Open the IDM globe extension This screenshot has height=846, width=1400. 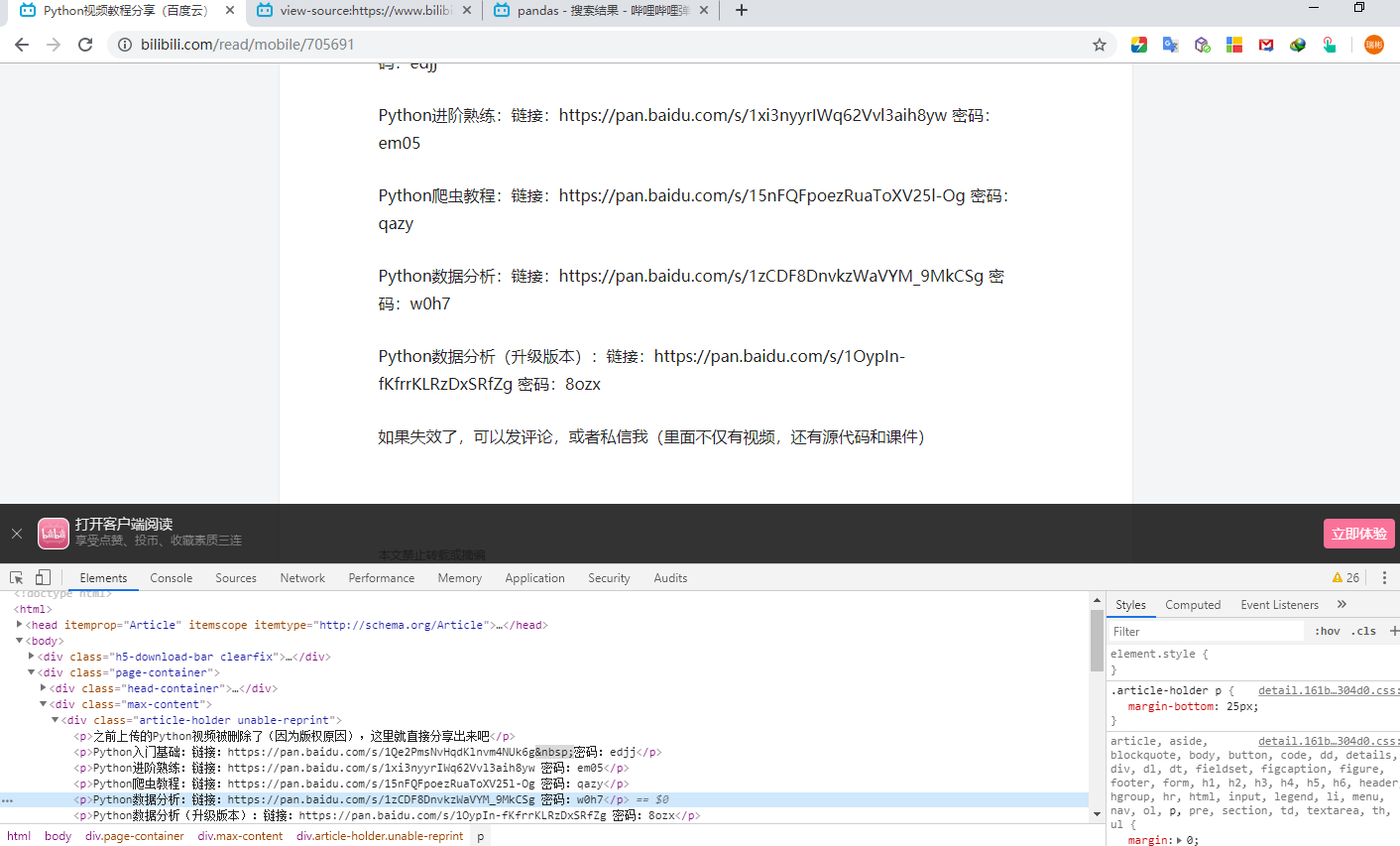tap(1298, 45)
